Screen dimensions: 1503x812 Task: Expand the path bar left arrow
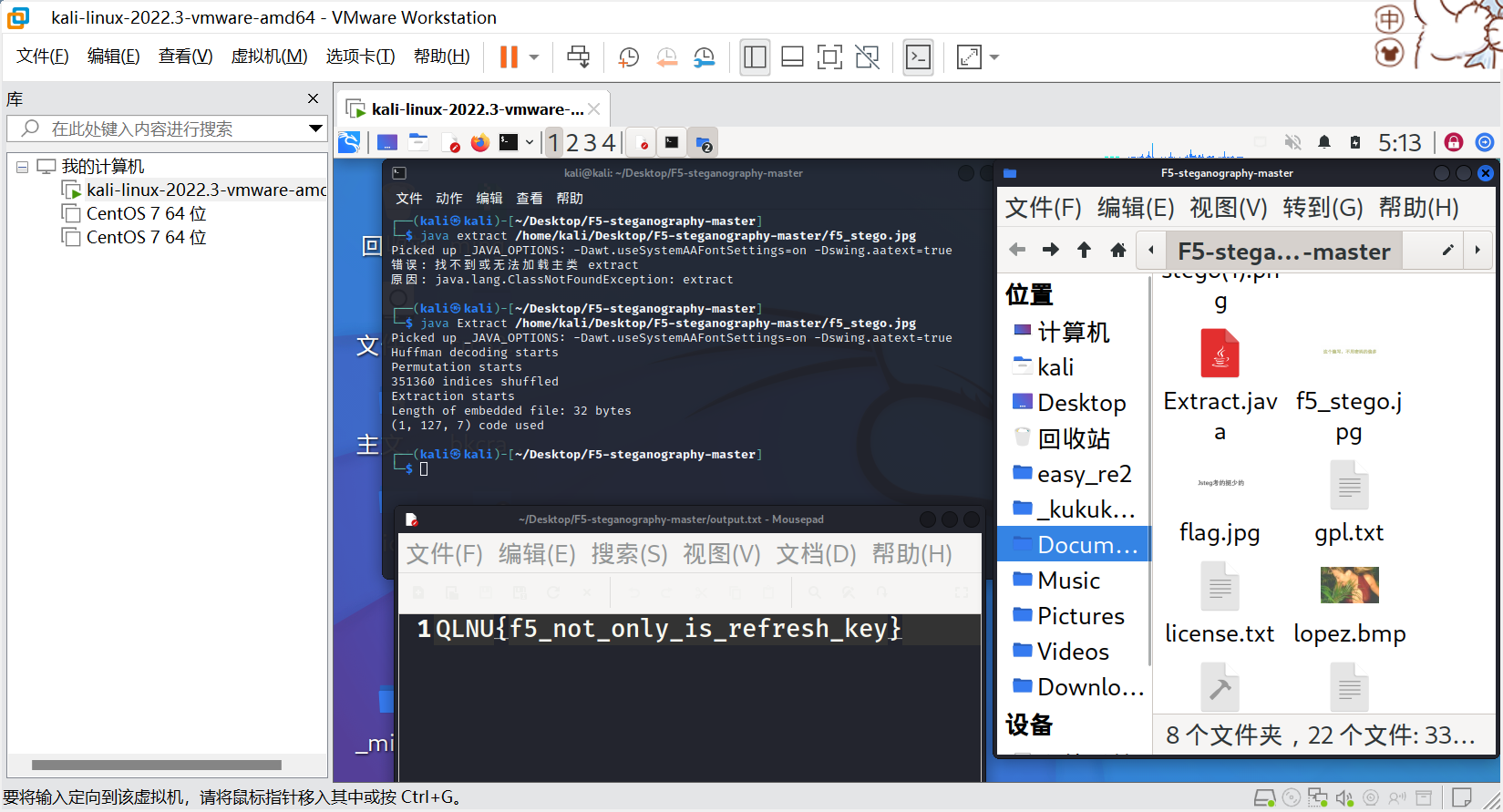pos(1151,250)
